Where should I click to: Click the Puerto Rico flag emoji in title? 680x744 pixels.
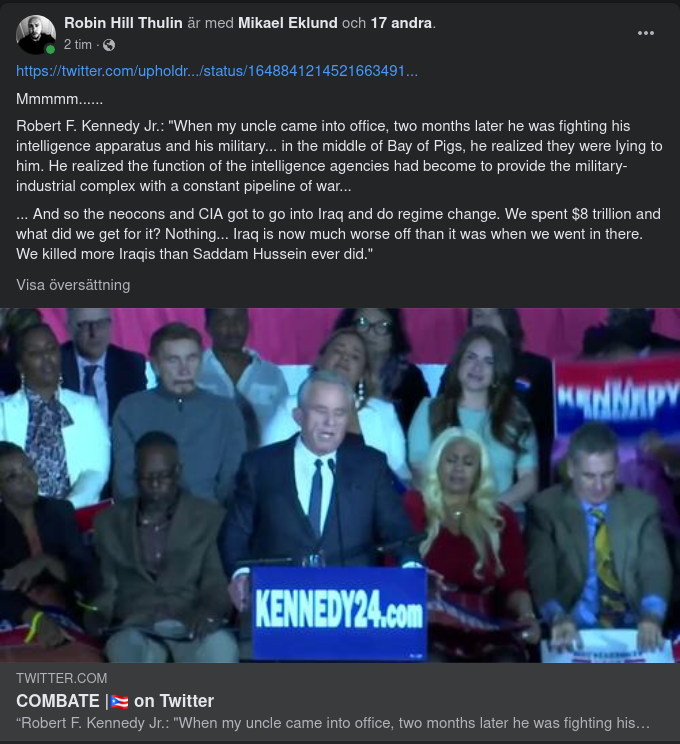119,701
